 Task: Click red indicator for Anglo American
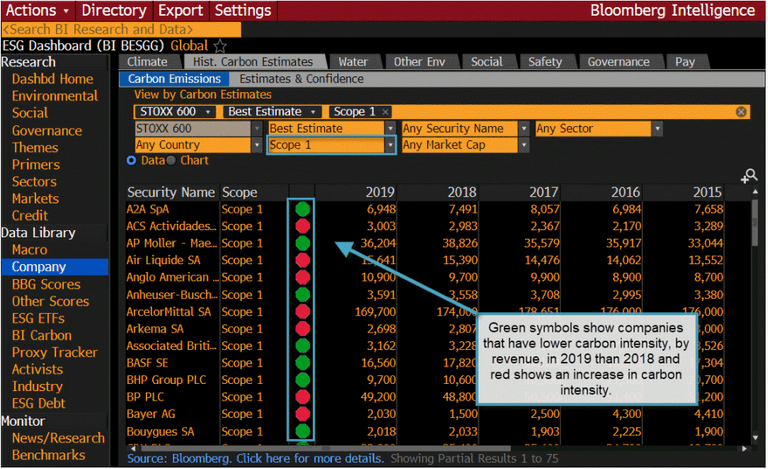(303, 277)
